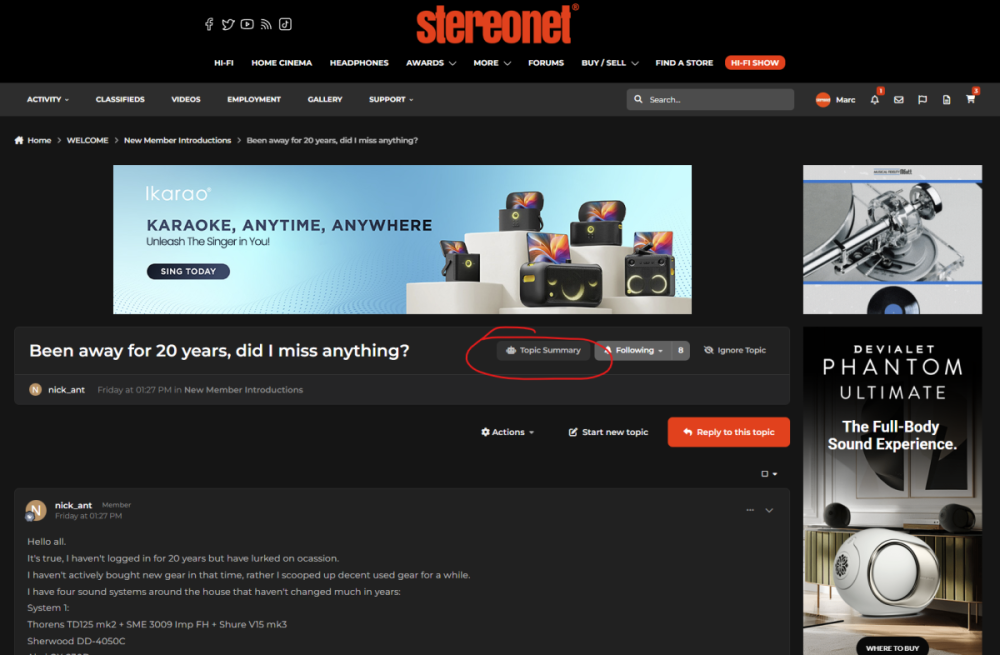This screenshot has height=655, width=1000.
Task: Open the messages envelope icon
Action: point(898,100)
